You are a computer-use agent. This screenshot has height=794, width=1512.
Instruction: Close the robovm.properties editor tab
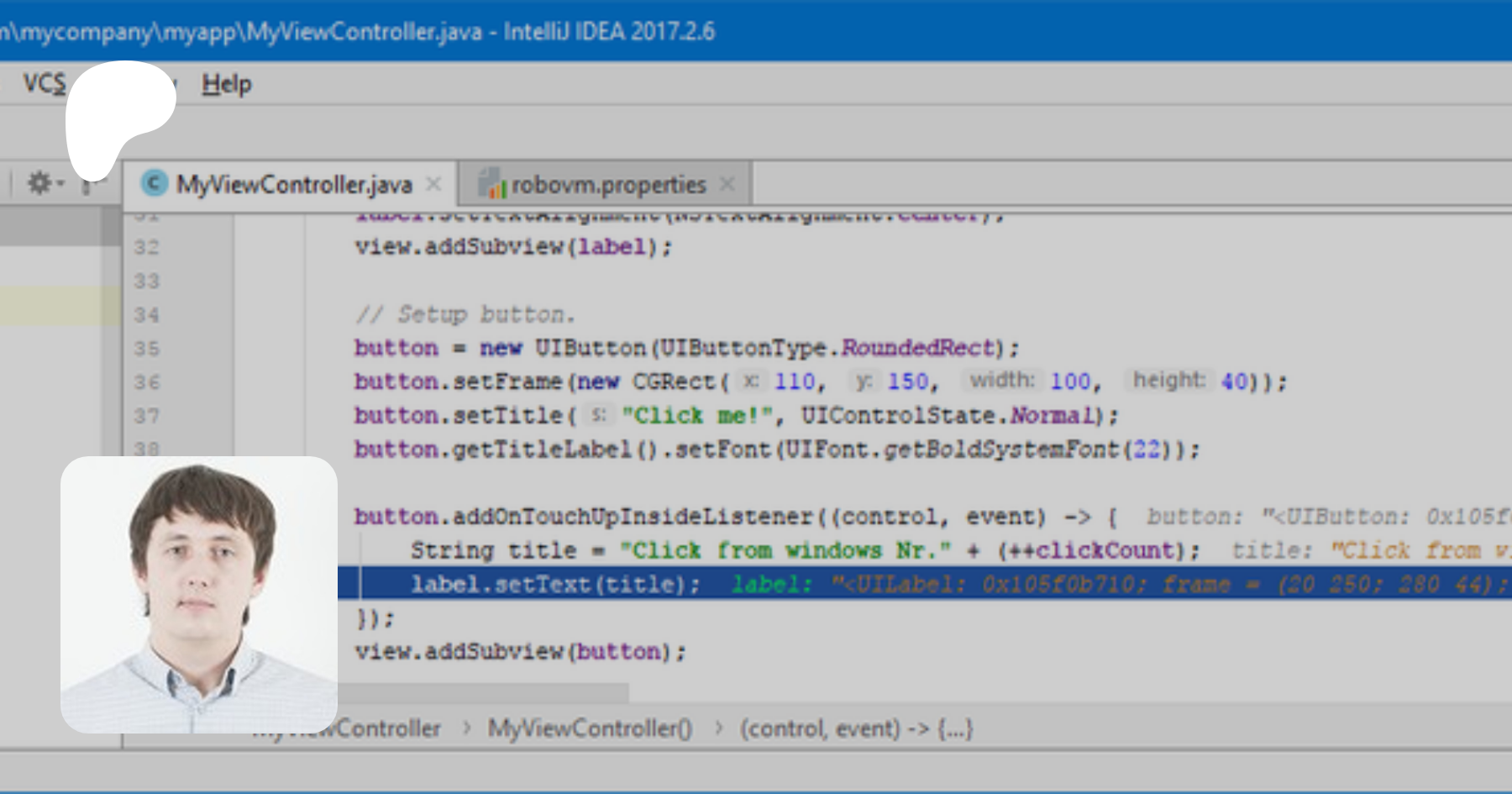(x=727, y=184)
